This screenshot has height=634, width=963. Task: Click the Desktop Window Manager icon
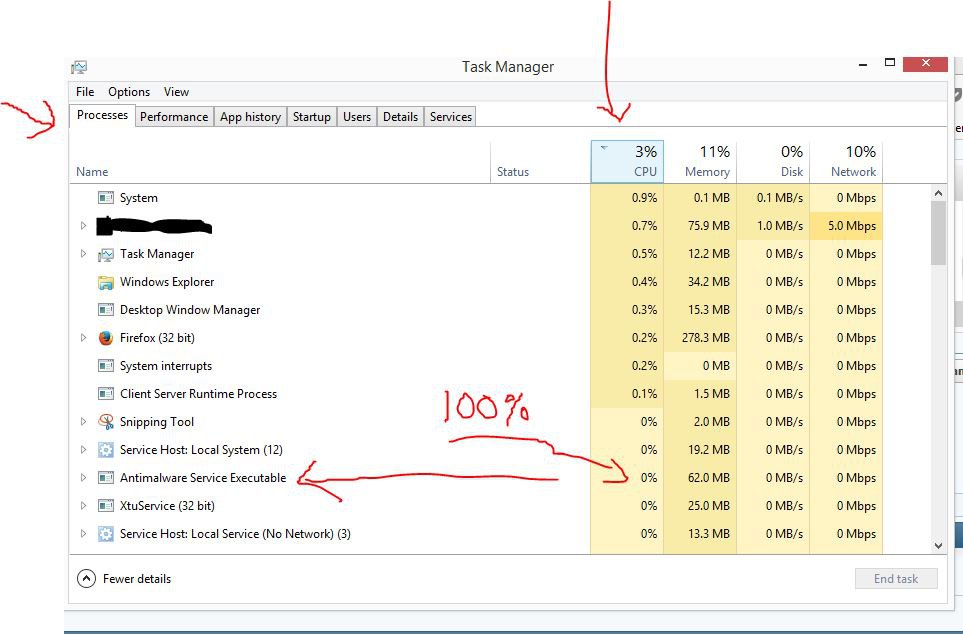[106, 310]
